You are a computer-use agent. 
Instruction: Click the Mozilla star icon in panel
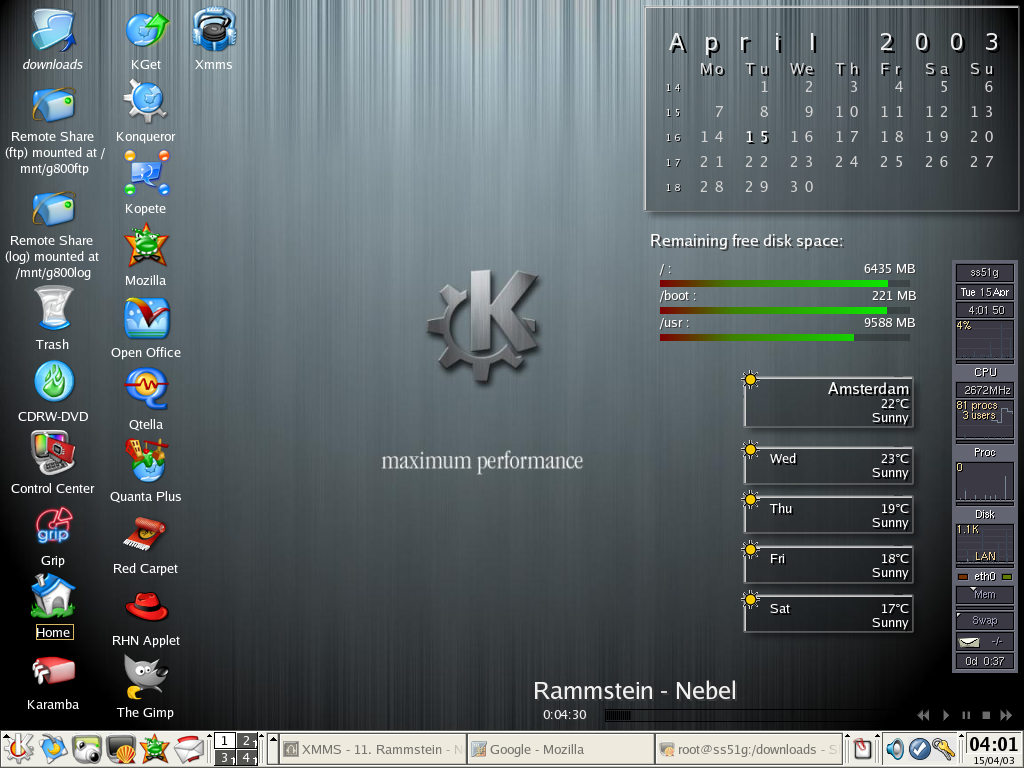tap(155, 749)
